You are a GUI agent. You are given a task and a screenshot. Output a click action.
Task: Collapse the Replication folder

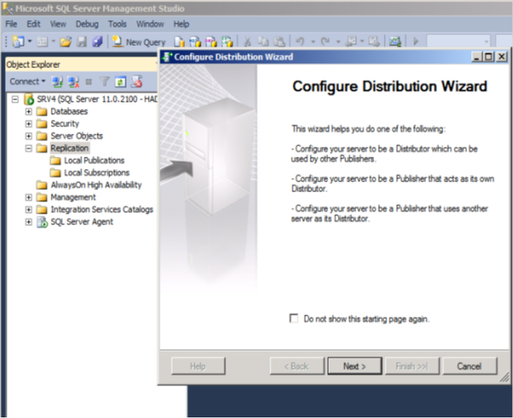(x=29, y=148)
